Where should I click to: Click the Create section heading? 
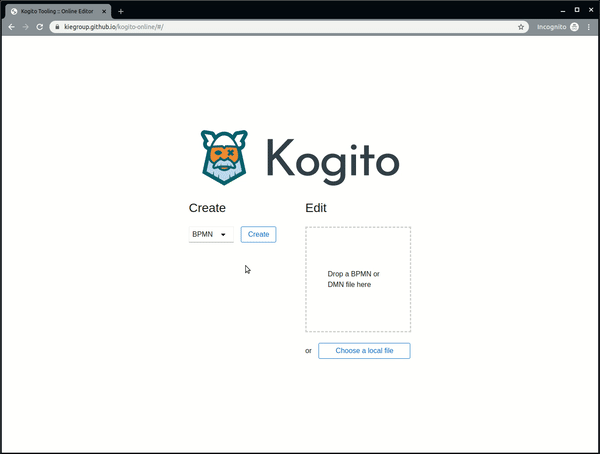[x=207, y=208]
